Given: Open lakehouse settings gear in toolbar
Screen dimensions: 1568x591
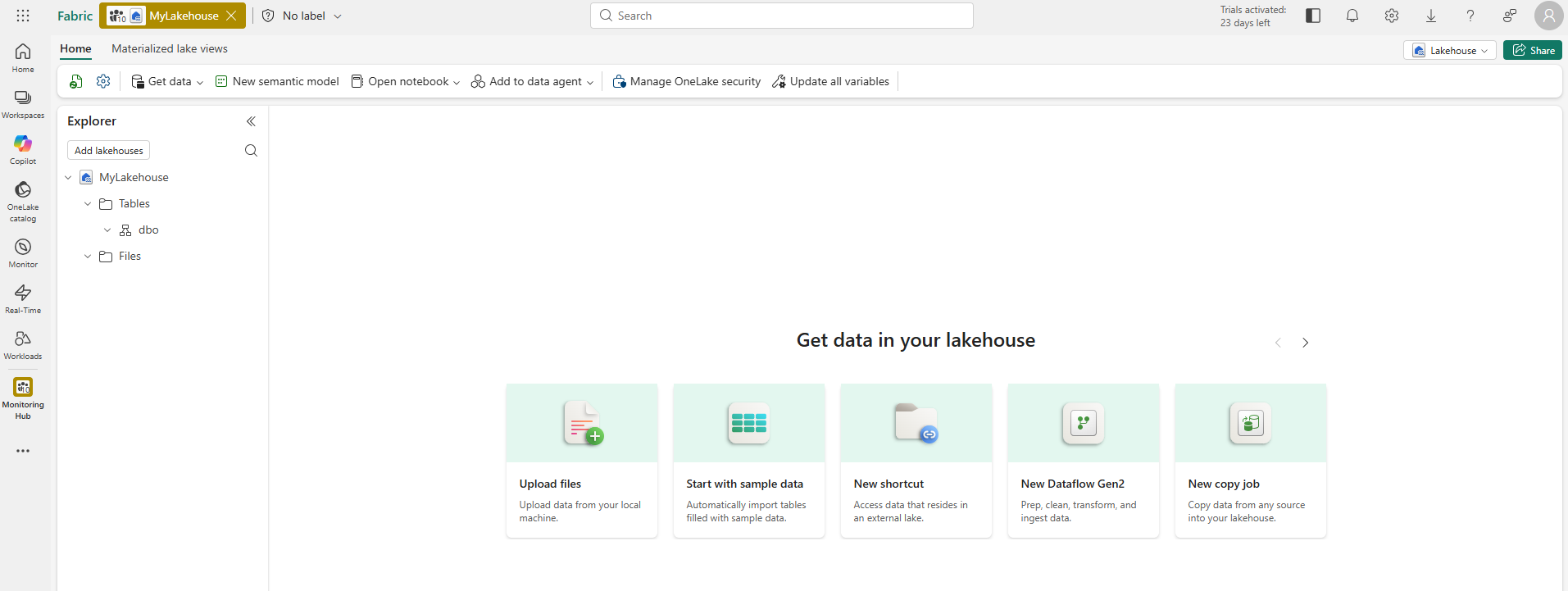Looking at the screenshot, I should 103,81.
